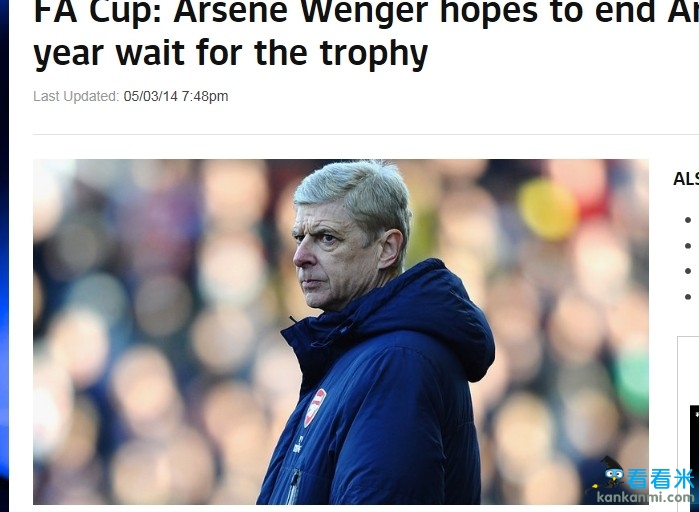Click the horizontal divider under the timestamp

pyautogui.click(x=366, y=134)
